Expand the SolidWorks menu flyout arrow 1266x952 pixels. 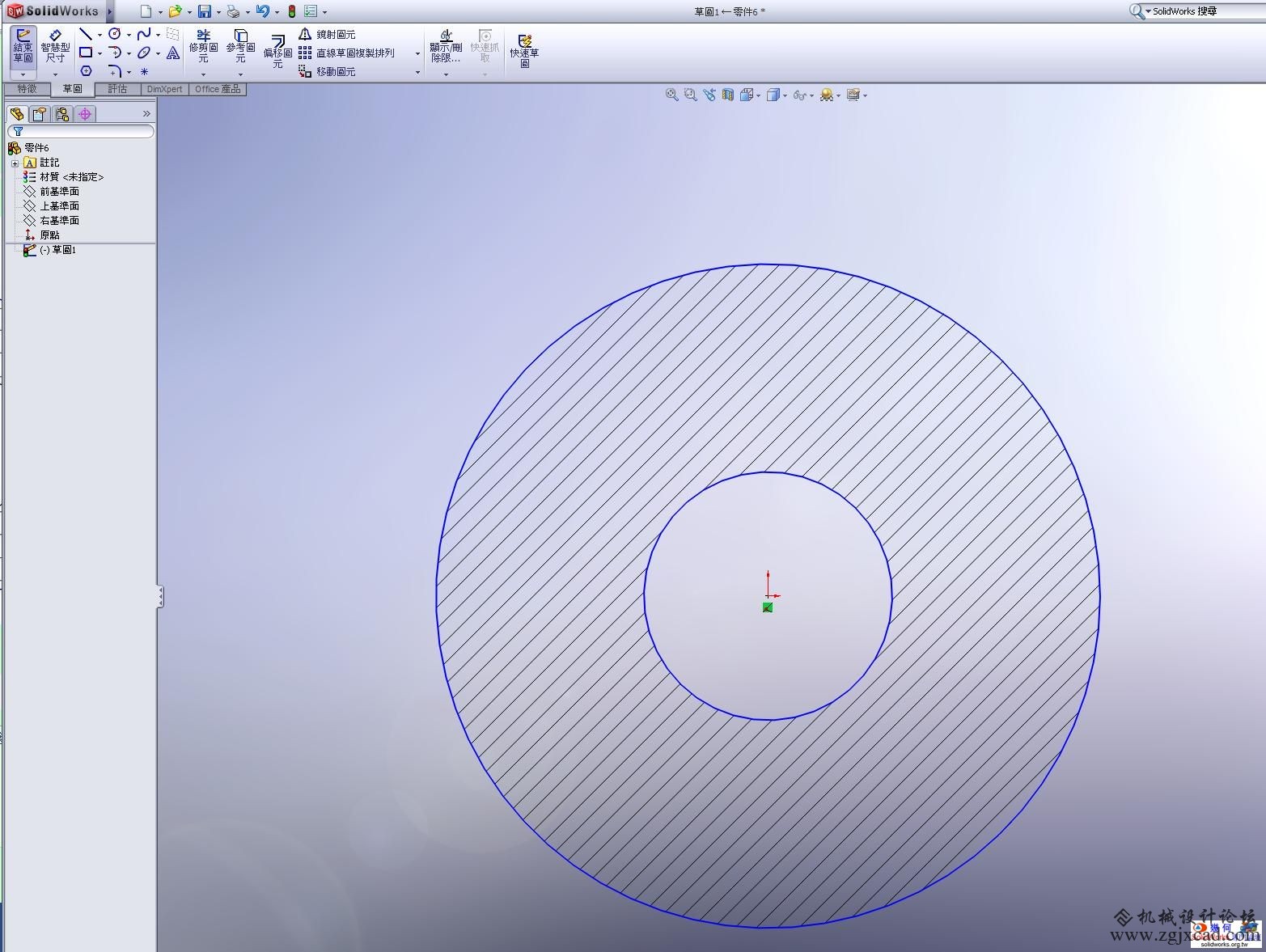(x=110, y=11)
